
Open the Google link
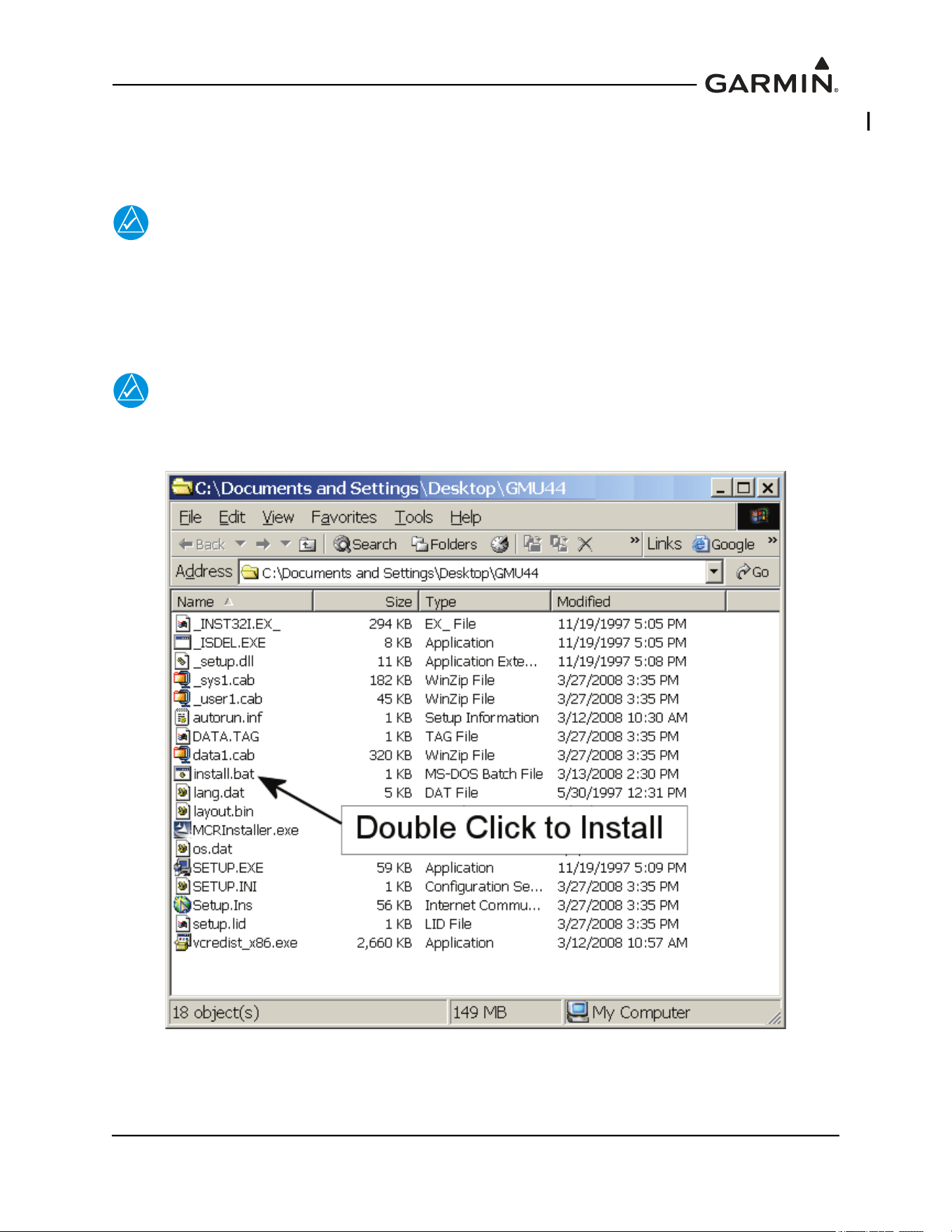pyautogui.click(x=724, y=544)
